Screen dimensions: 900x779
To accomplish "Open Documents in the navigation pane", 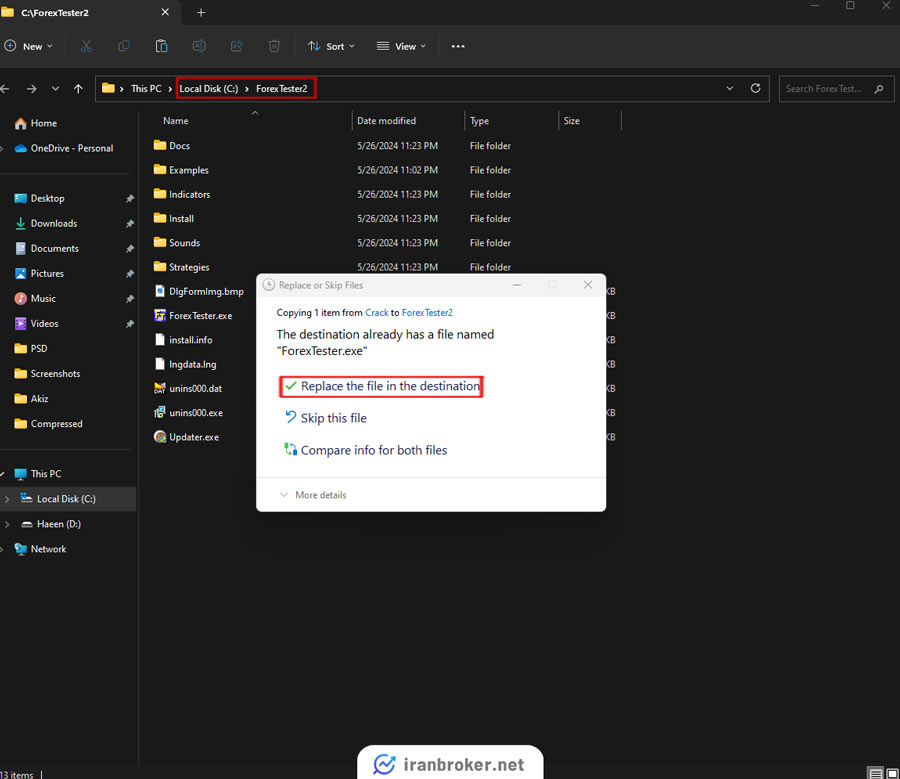I will (55, 249).
